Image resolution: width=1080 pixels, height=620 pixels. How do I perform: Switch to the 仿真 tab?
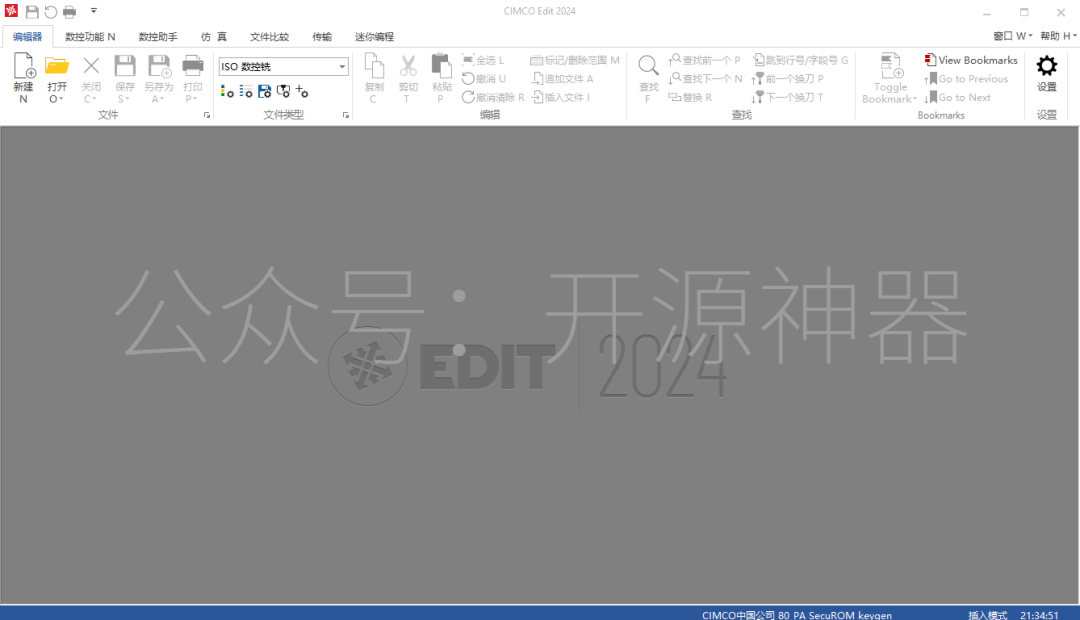point(214,37)
